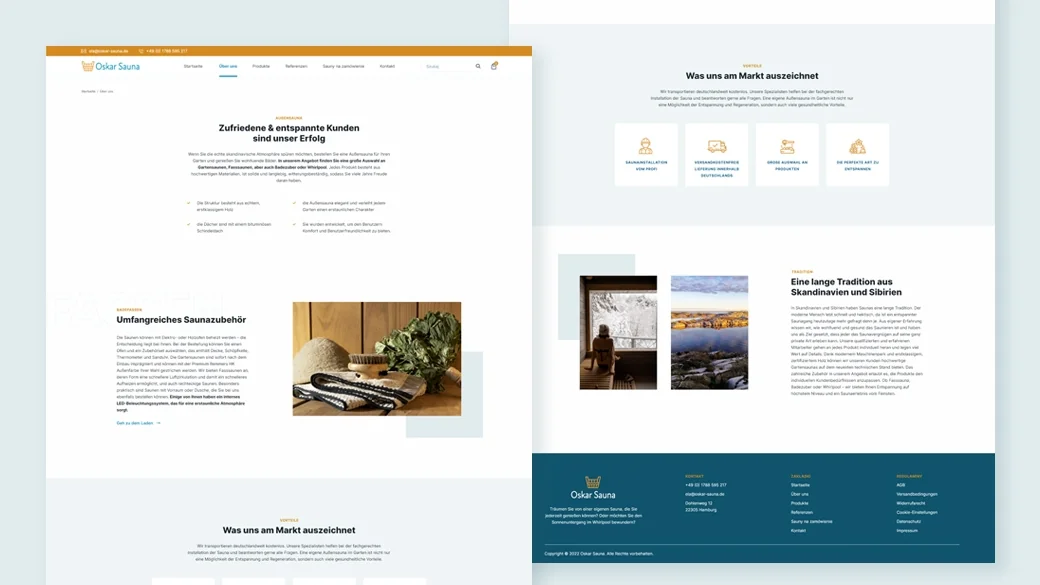Open the Widerrufsrecht footer link
Image resolution: width=1040 pixels, height=585 pixels.
911,503
